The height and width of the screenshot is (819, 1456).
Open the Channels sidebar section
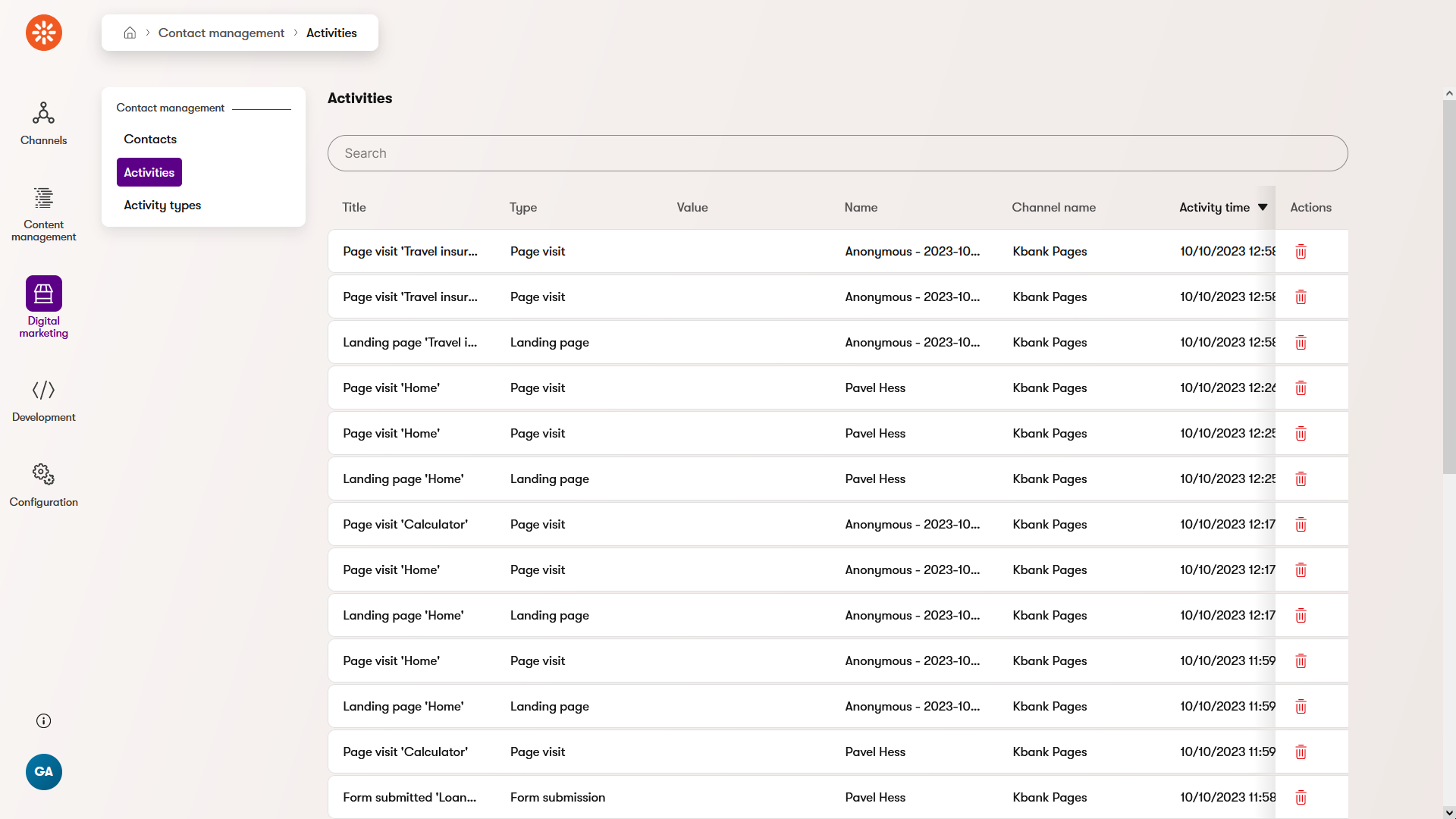(x=43, y=123)
